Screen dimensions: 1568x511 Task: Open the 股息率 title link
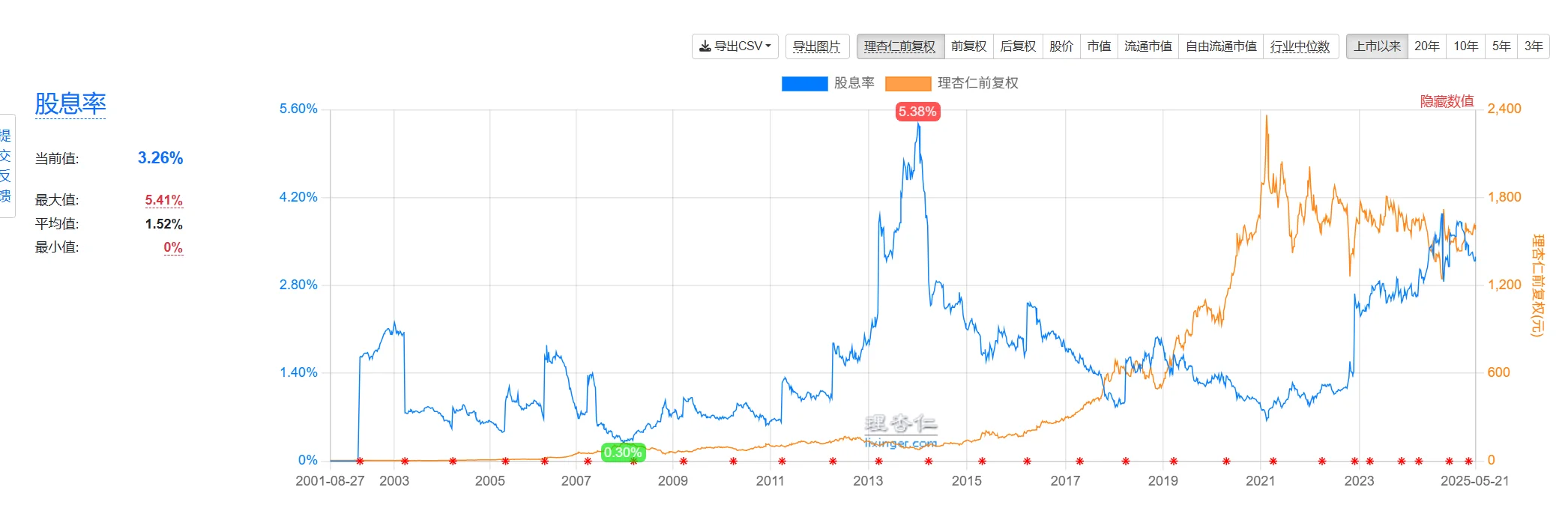point(70,103)
